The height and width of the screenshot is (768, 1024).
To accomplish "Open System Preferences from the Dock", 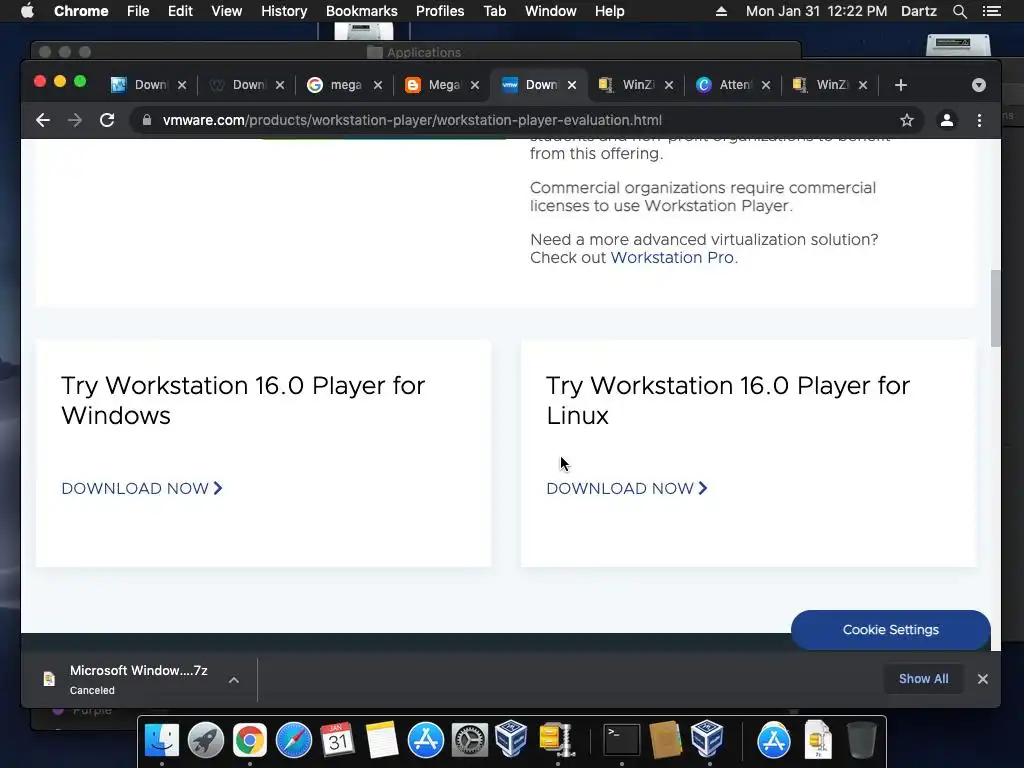I will 470,741.
